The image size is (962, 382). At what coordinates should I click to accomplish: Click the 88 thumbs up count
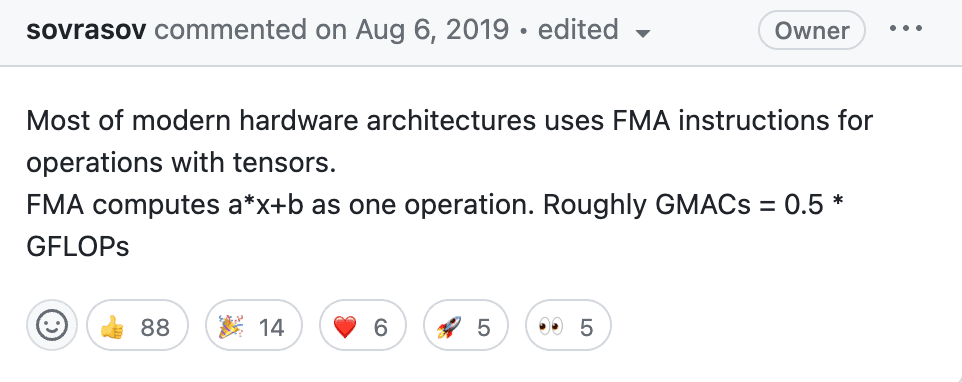click(x=155, y=327)
